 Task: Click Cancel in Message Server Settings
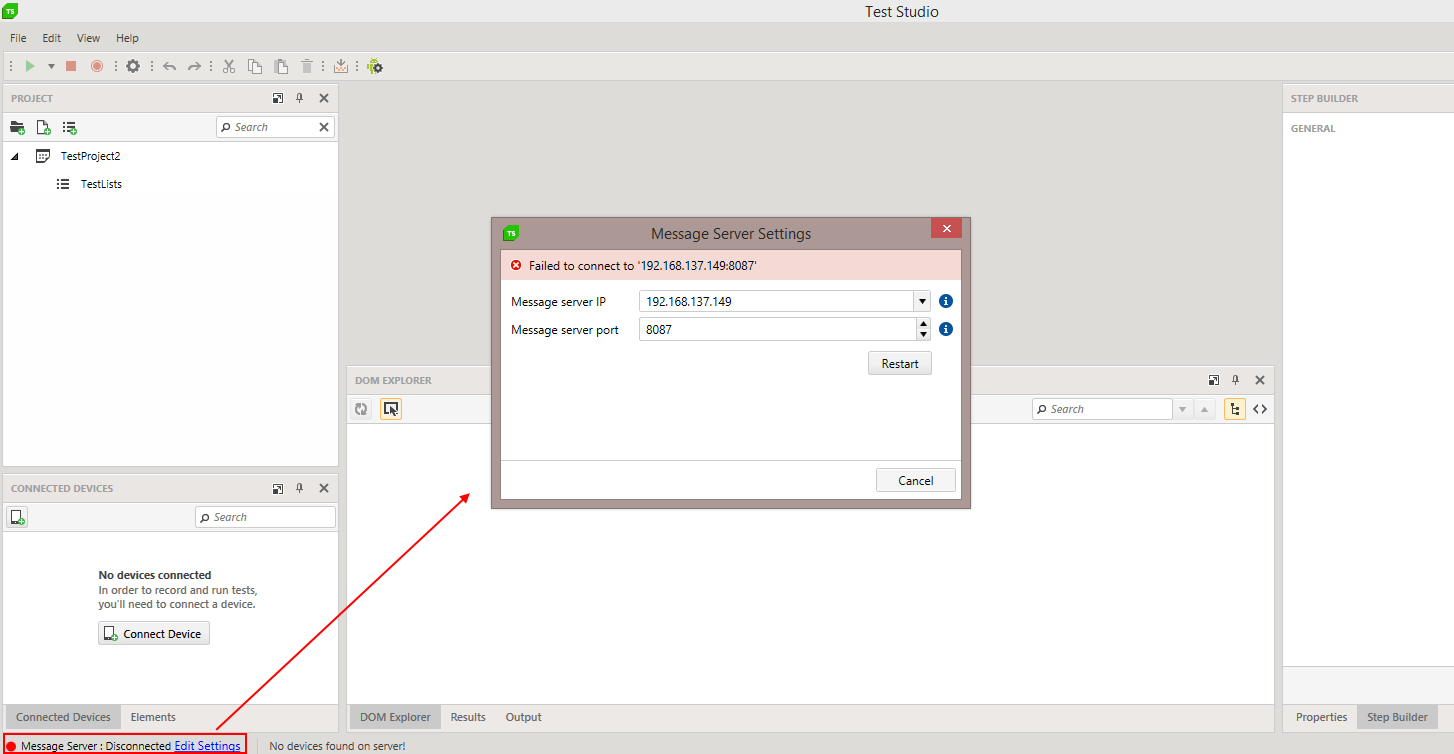(x=916, y=480)
